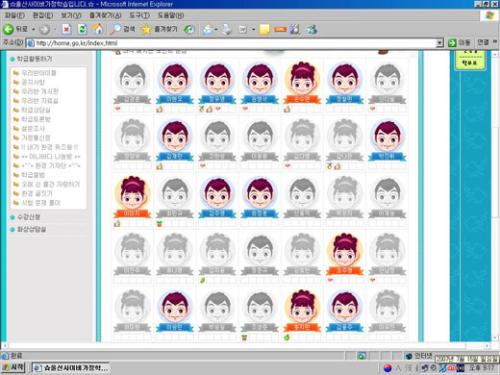Screen dimensions: 500x375
Task: Open the Search (검색) magnifier tool
Action: click(116, 29)
